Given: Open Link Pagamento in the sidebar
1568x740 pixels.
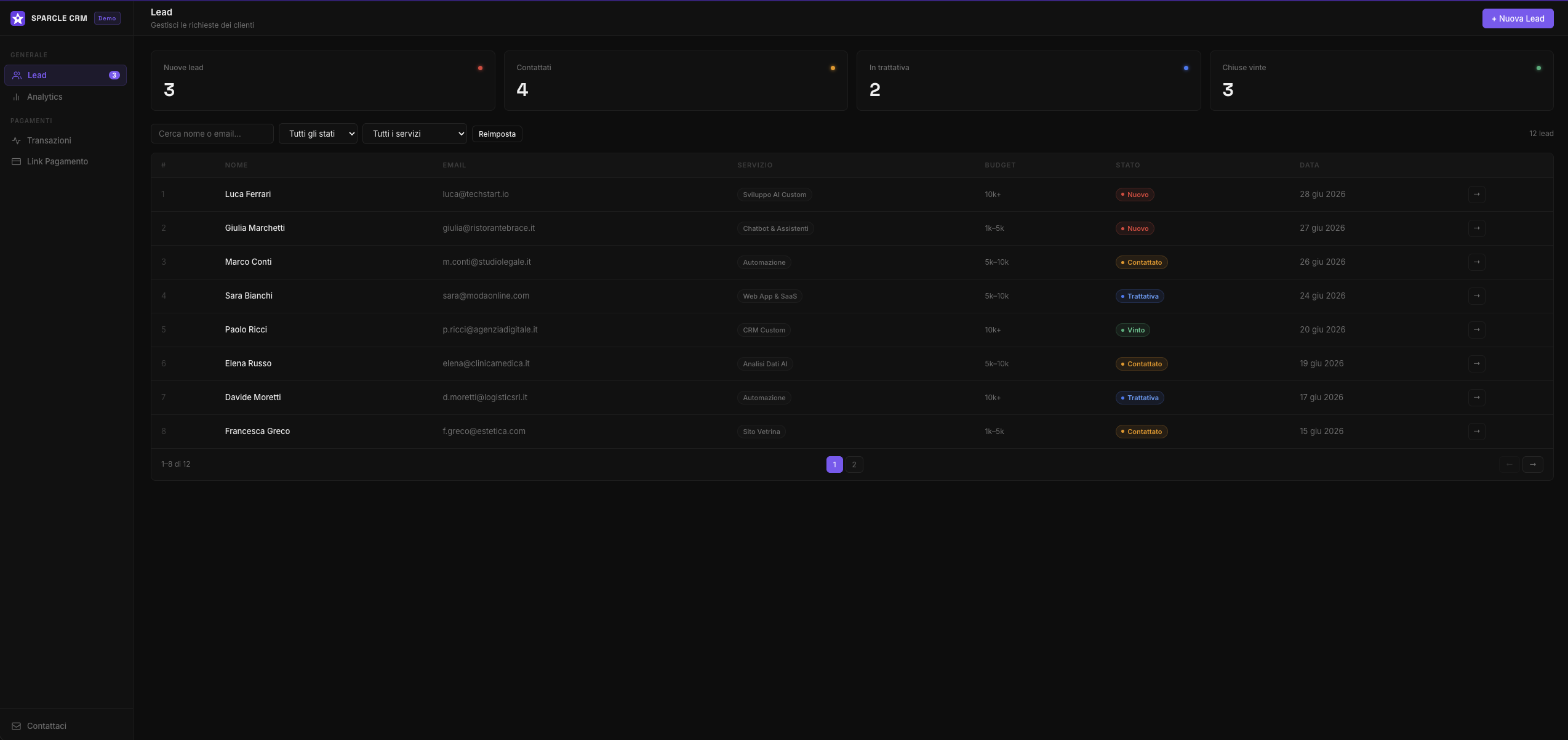Looking at the screenshot, I should coord(65,161).
